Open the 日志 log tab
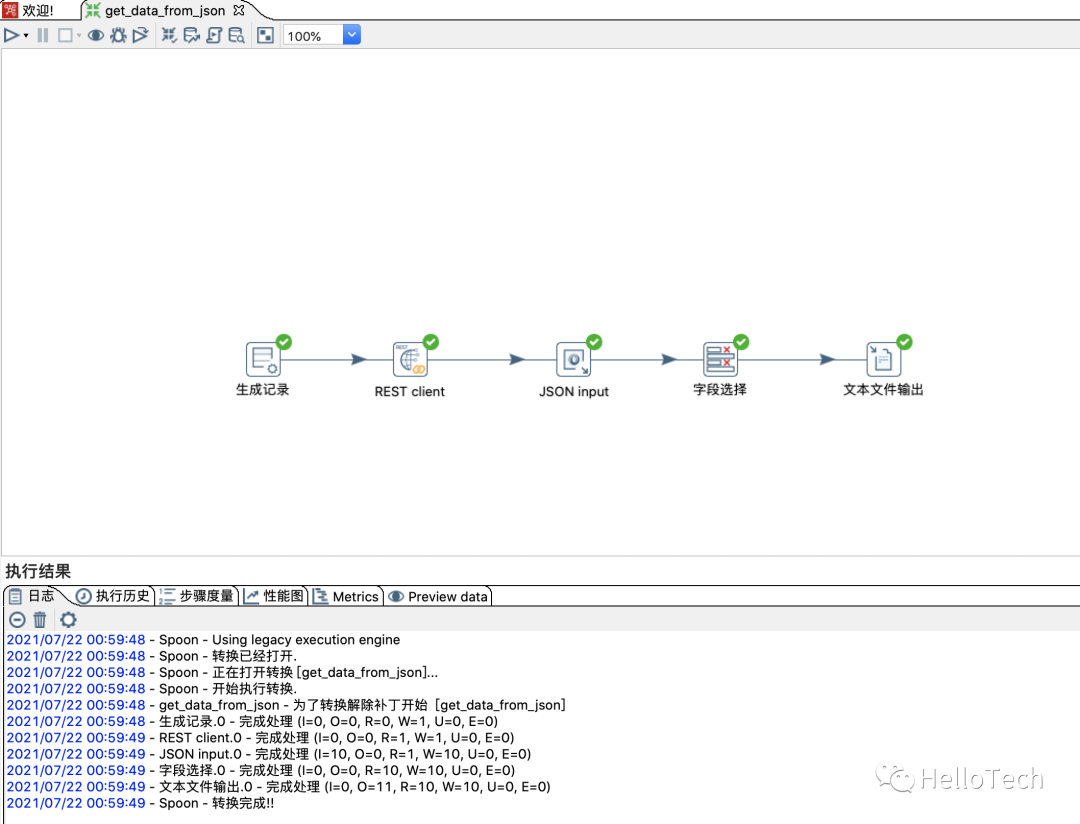The width and height of the screenshot is (1080, 824). click(x=32, y=596)
